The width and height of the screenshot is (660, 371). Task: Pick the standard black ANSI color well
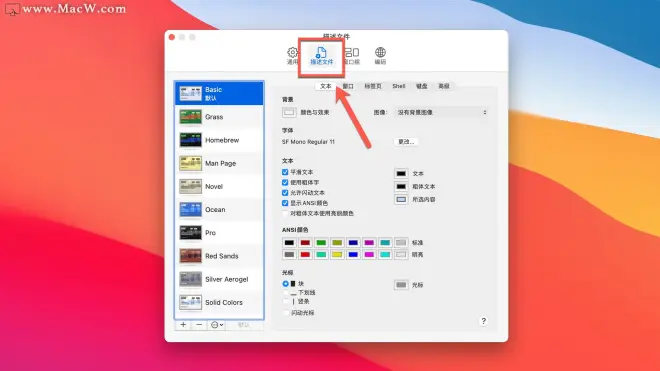click(289, 243)
